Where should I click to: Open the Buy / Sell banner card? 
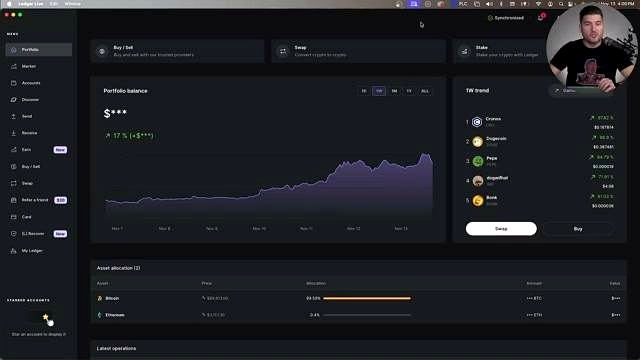(x=177, y=51)
